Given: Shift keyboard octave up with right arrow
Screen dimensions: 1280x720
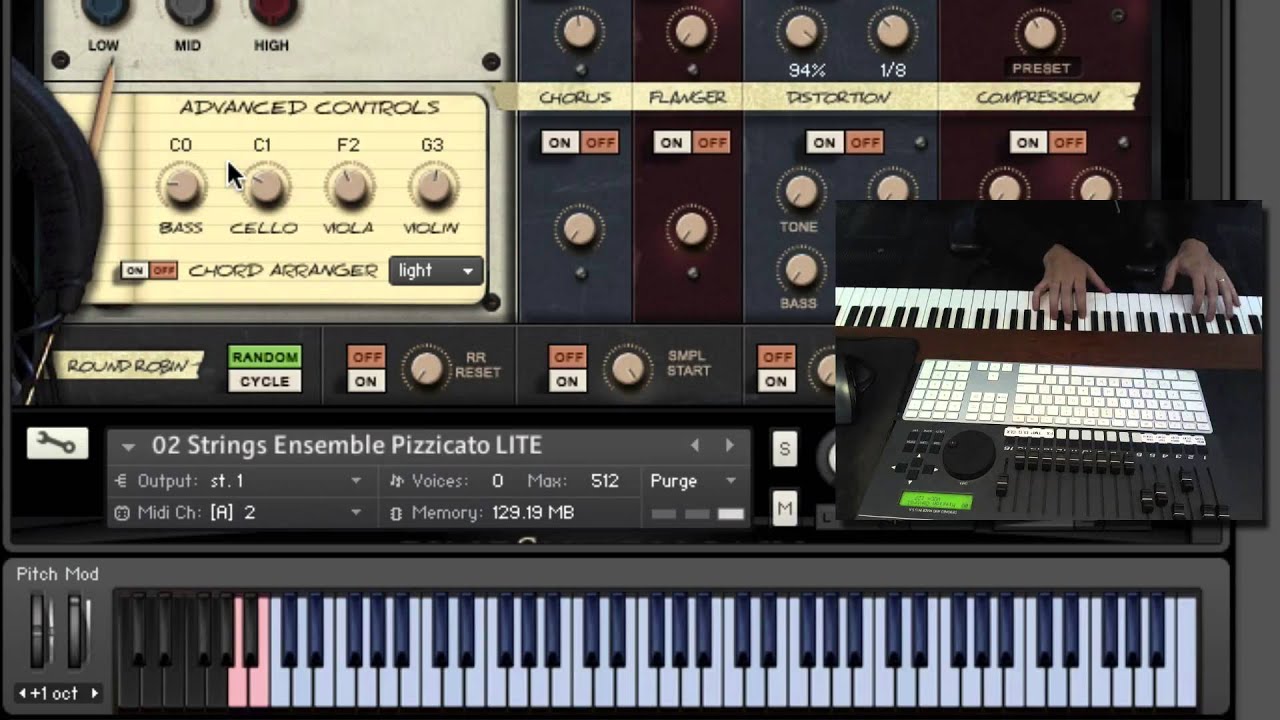Looking at the screenshot, I should coord(95,693).
